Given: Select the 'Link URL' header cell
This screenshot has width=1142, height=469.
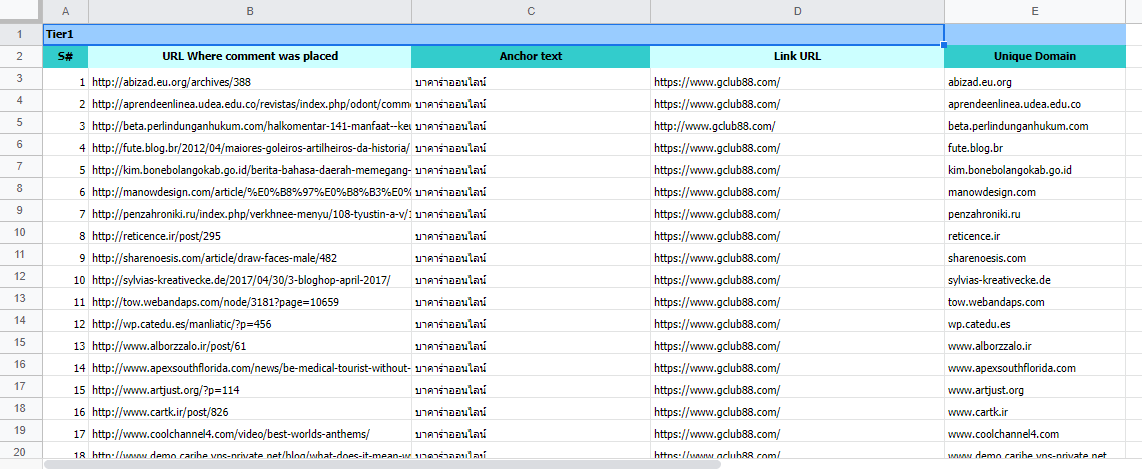Looking at the screenshot, I should (x=797, y=56).
